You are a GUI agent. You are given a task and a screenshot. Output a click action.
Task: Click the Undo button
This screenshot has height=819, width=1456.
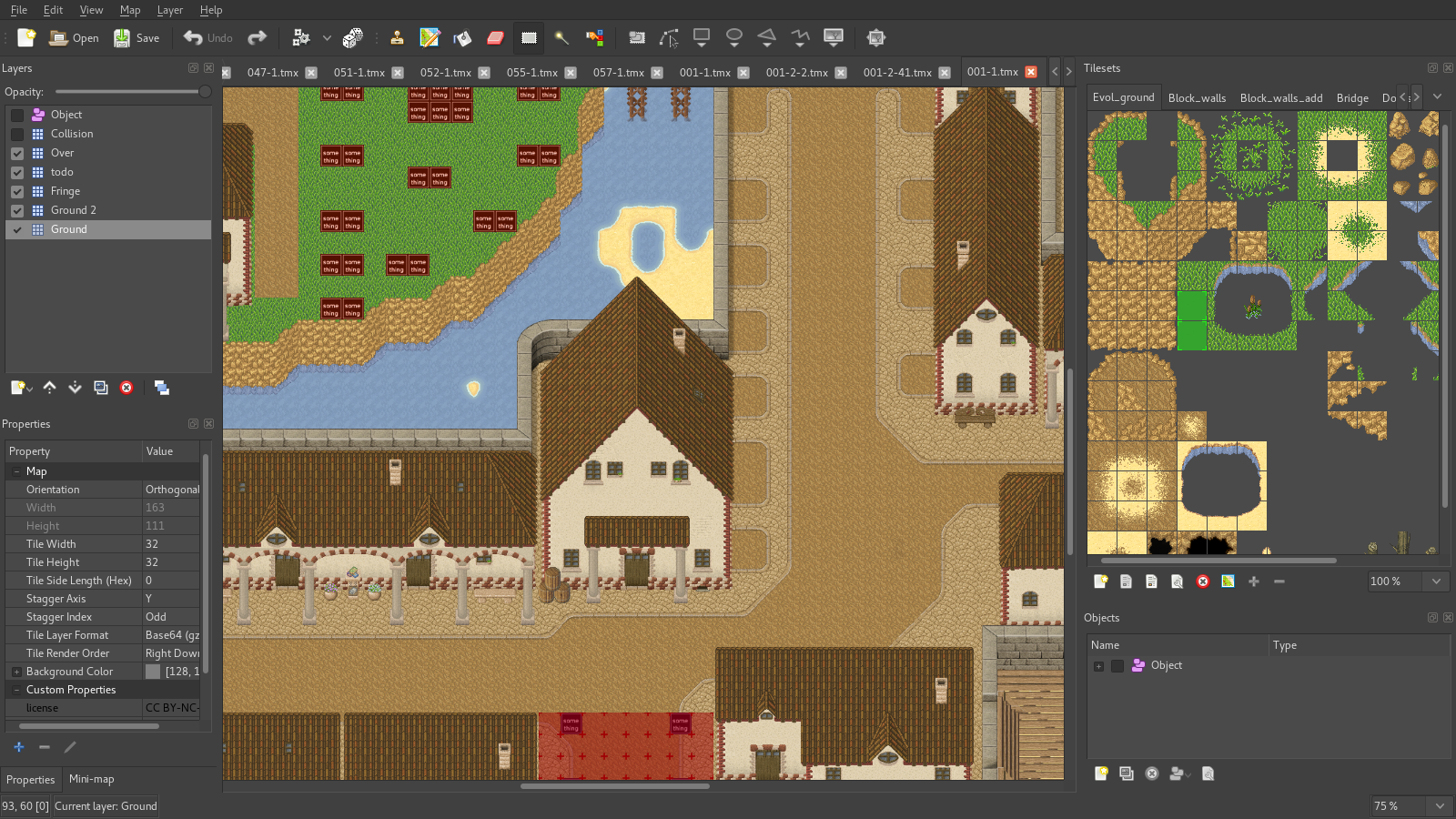(x=207, y=37)
